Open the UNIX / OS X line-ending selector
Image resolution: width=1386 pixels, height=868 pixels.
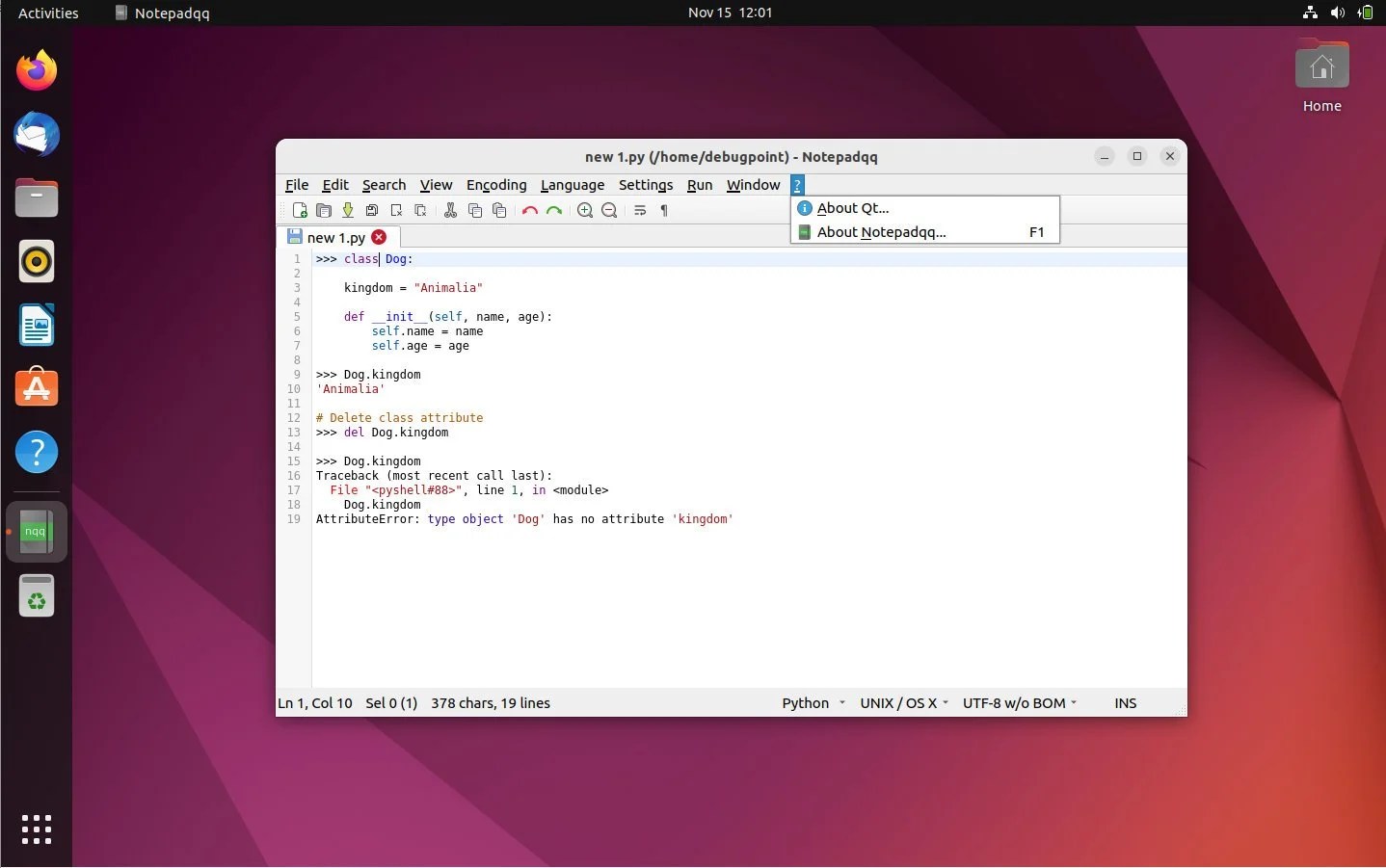pyautogui.click(x=901, y=702)
